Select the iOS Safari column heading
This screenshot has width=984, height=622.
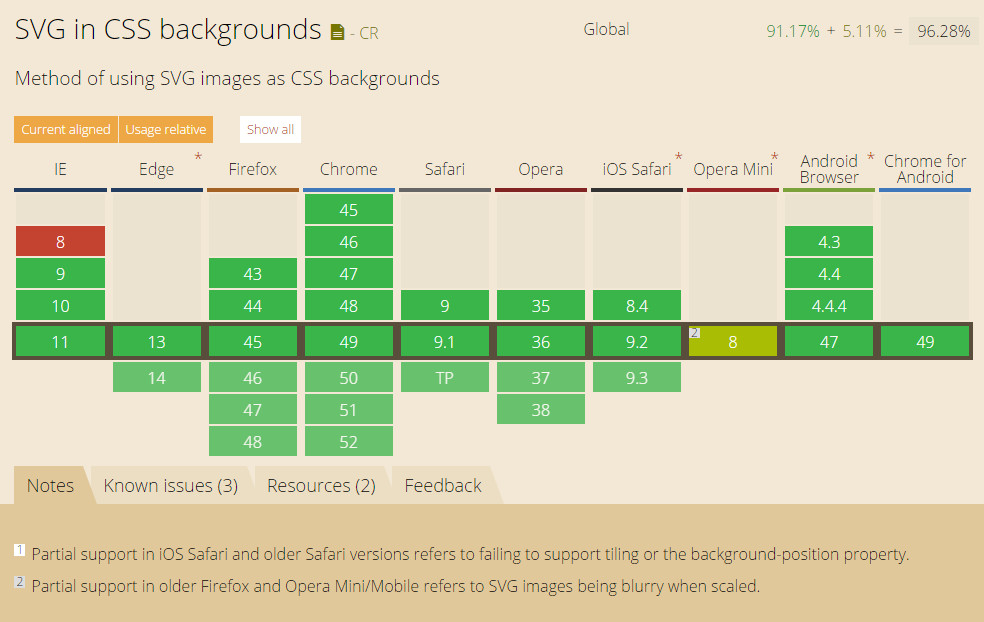(636, 169)
